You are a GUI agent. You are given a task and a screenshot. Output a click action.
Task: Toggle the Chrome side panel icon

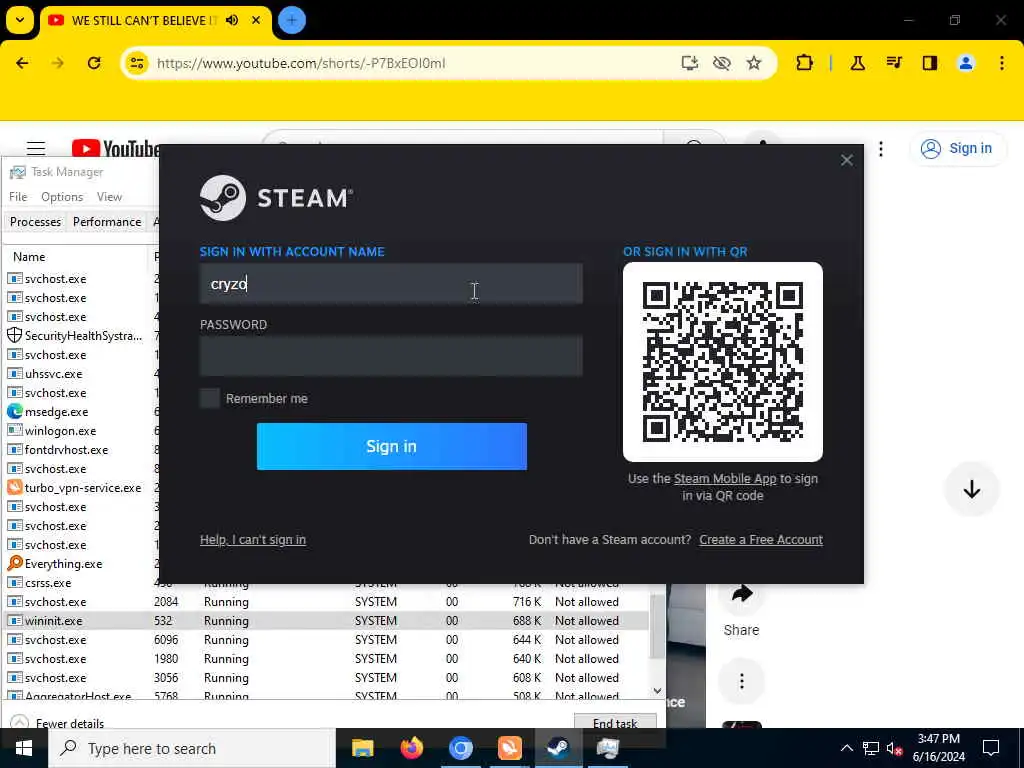pyautogui.click(x=930, y=63)
